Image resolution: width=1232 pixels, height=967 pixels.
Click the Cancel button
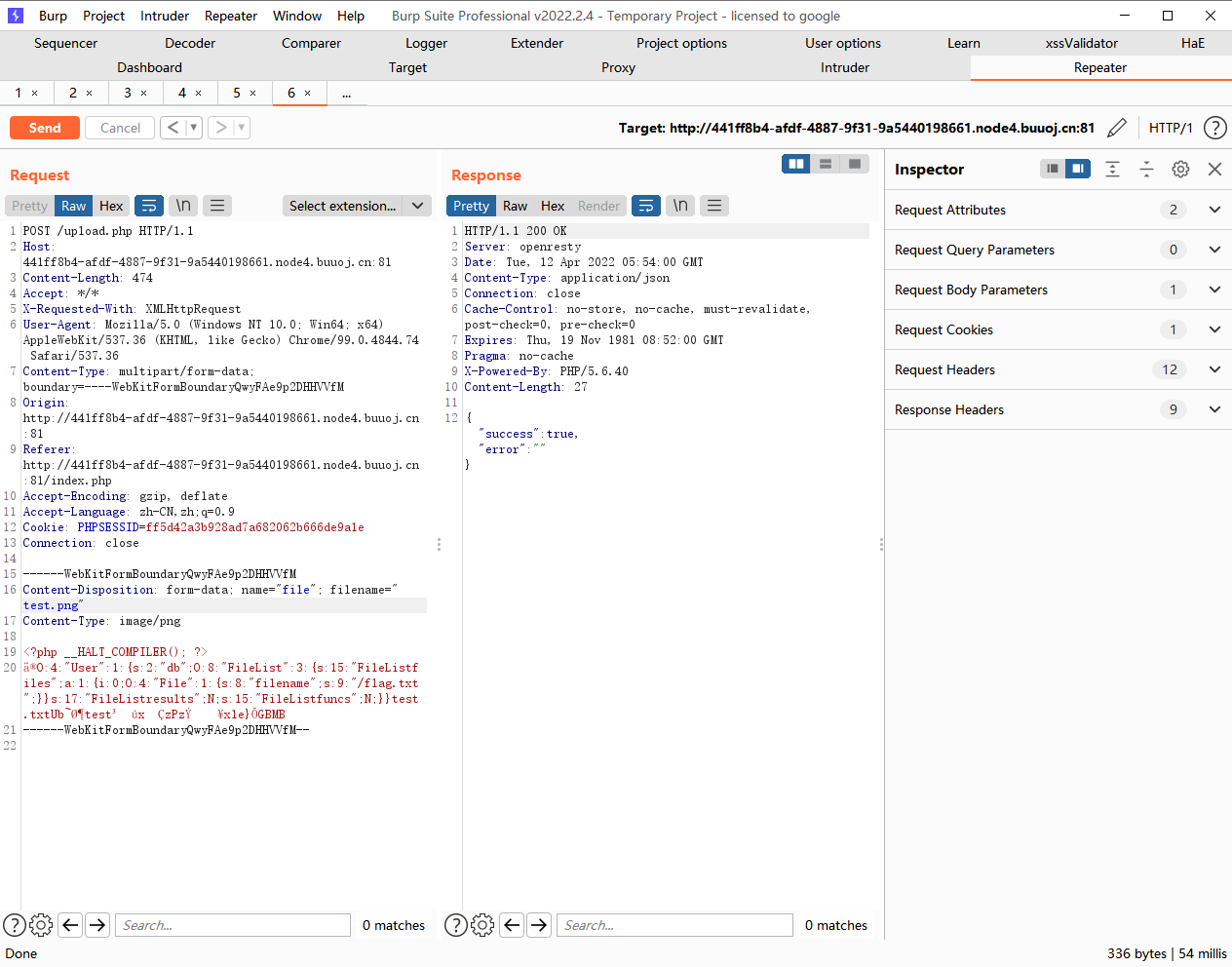(x=120, y=128)
